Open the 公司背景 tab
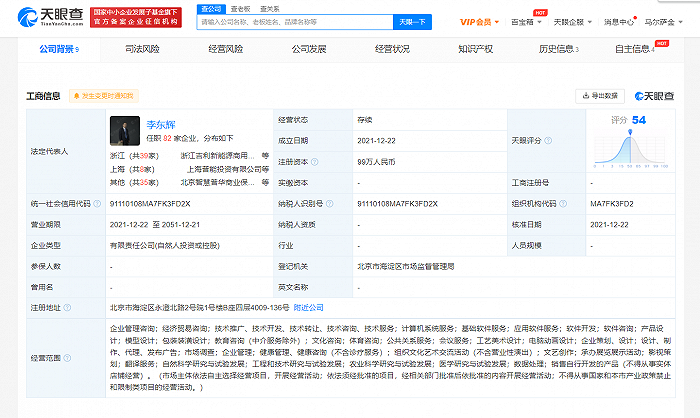The image size is (700, 418). click(x=59, y=49)
